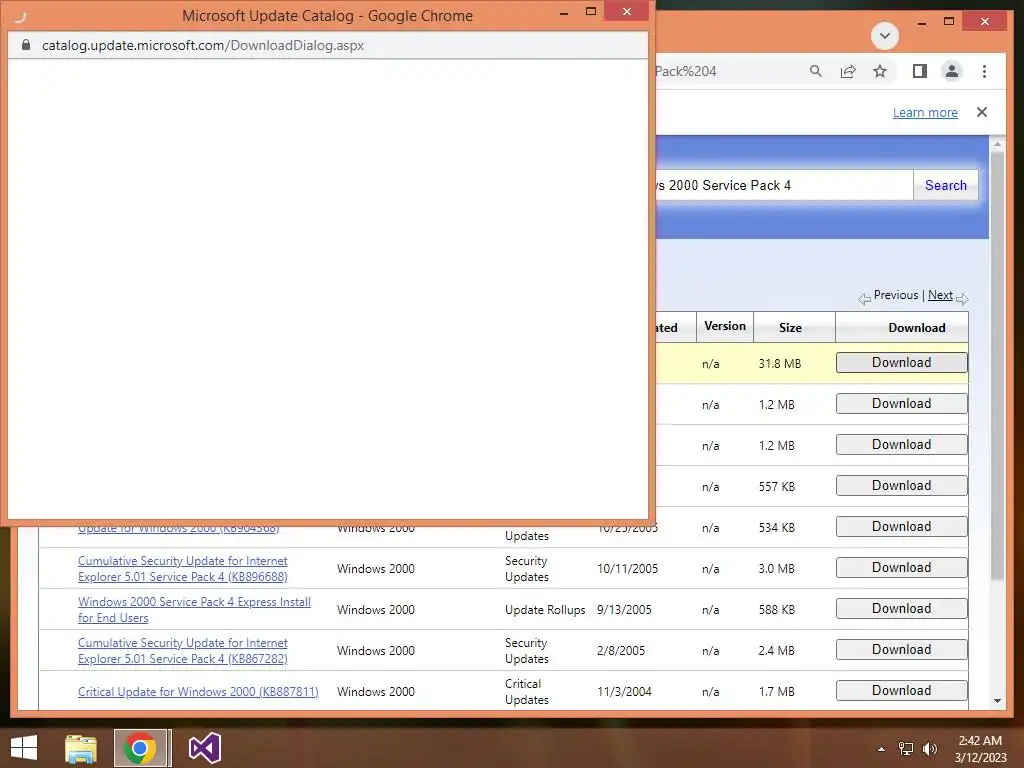Show hidden system tray icons
The width and height of the screenshot is (1024, 768).
click(881, 749)
